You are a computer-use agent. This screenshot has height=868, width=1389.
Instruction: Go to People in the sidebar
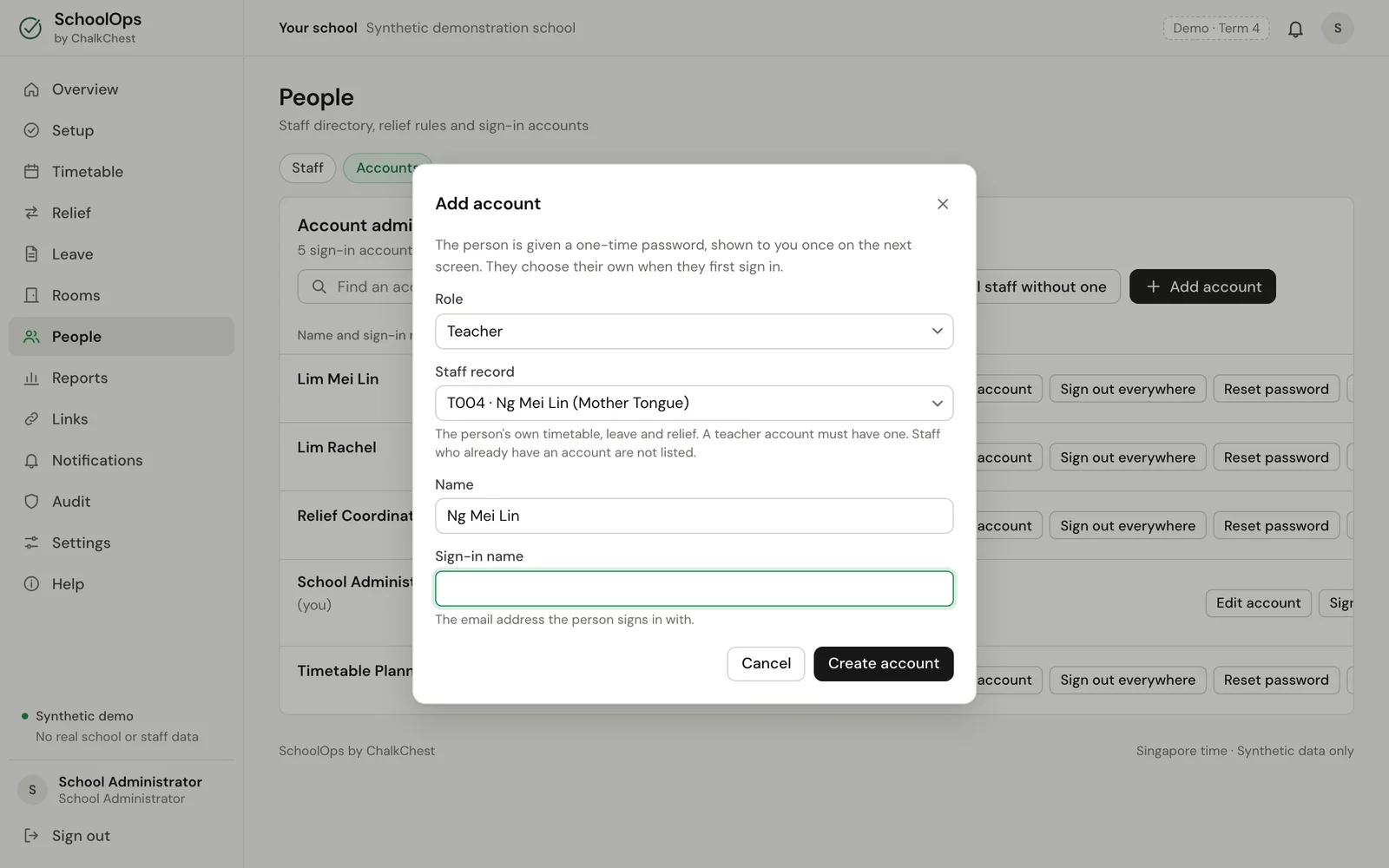122,337
